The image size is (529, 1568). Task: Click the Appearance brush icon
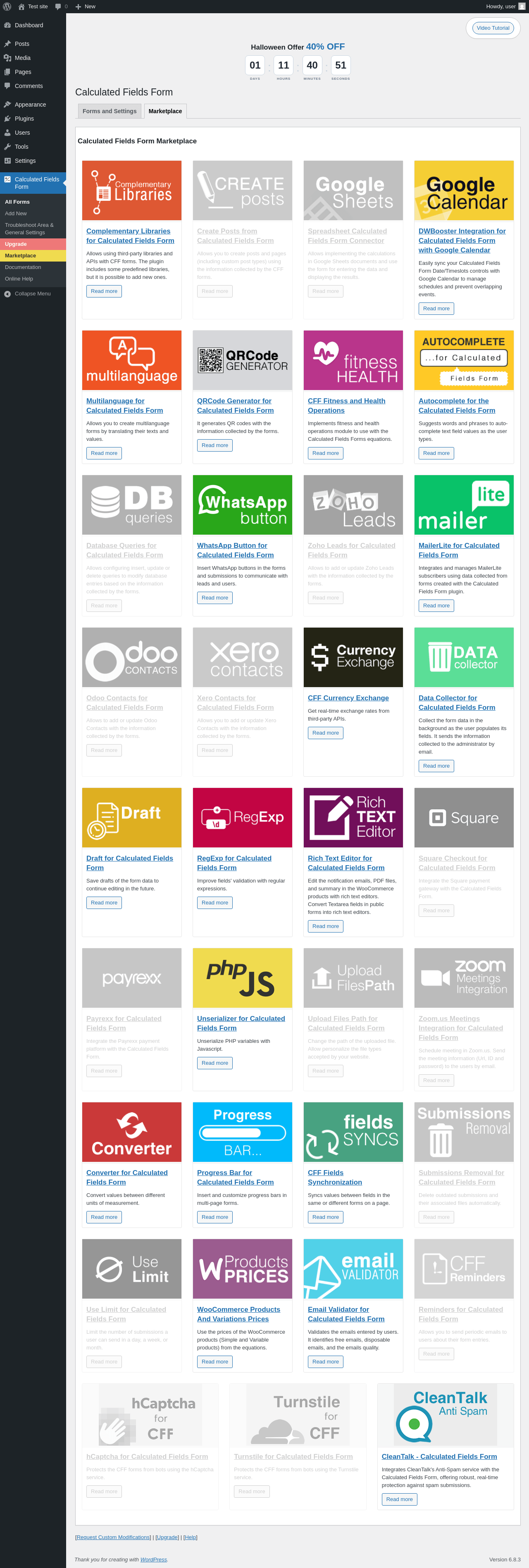[x=7, y=105]
